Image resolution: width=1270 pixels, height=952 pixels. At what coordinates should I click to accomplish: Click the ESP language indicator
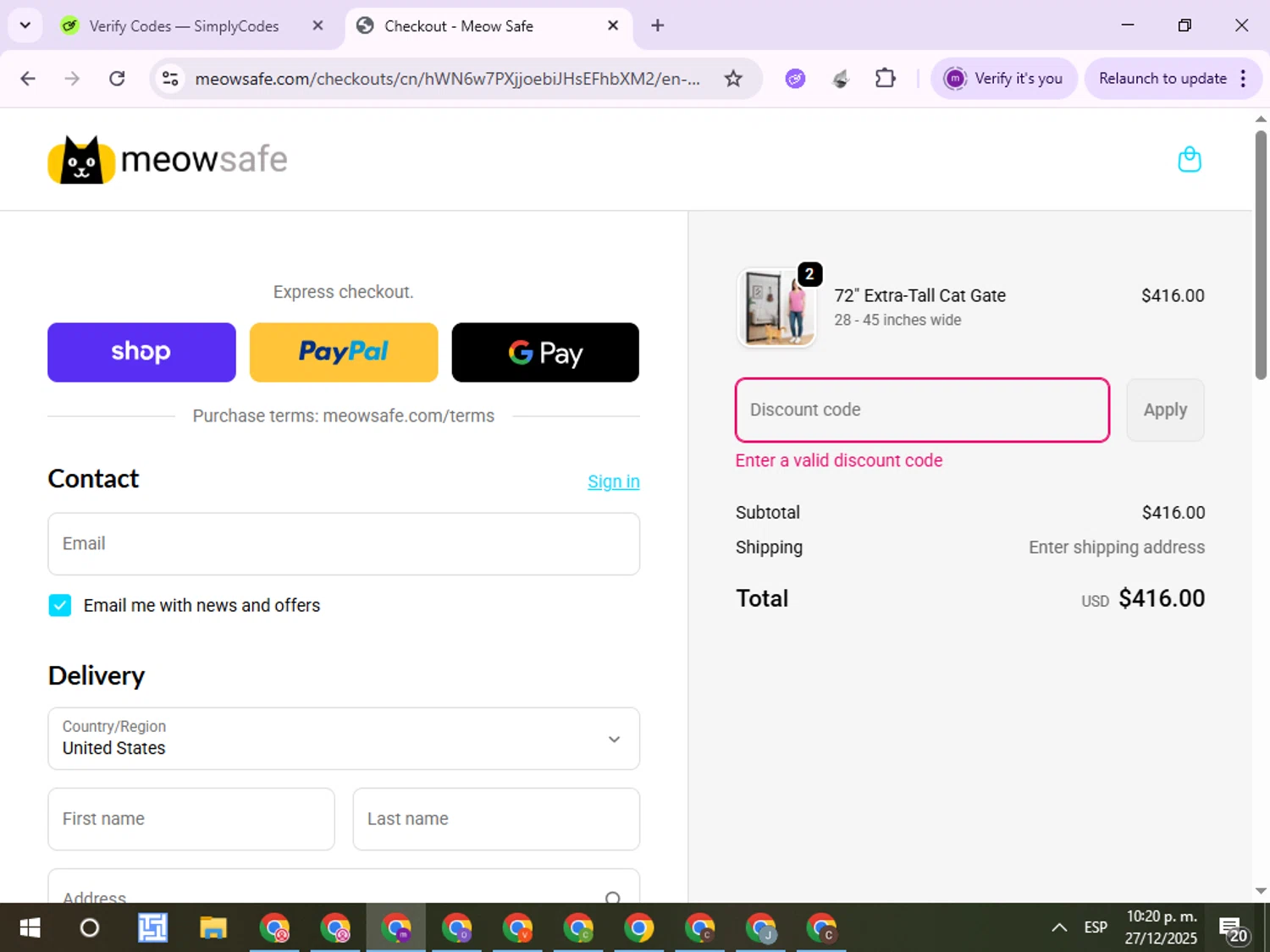pos(1096,927)
